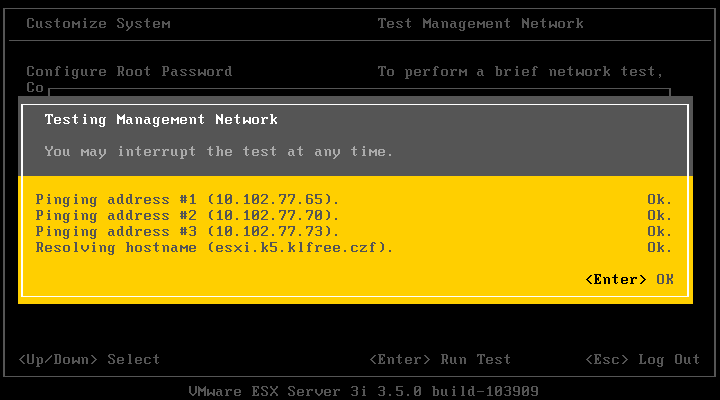This screenshot has height=400, width=720.
Task: Click the Ok status for address #1
Action: click(x=659, y=200)
